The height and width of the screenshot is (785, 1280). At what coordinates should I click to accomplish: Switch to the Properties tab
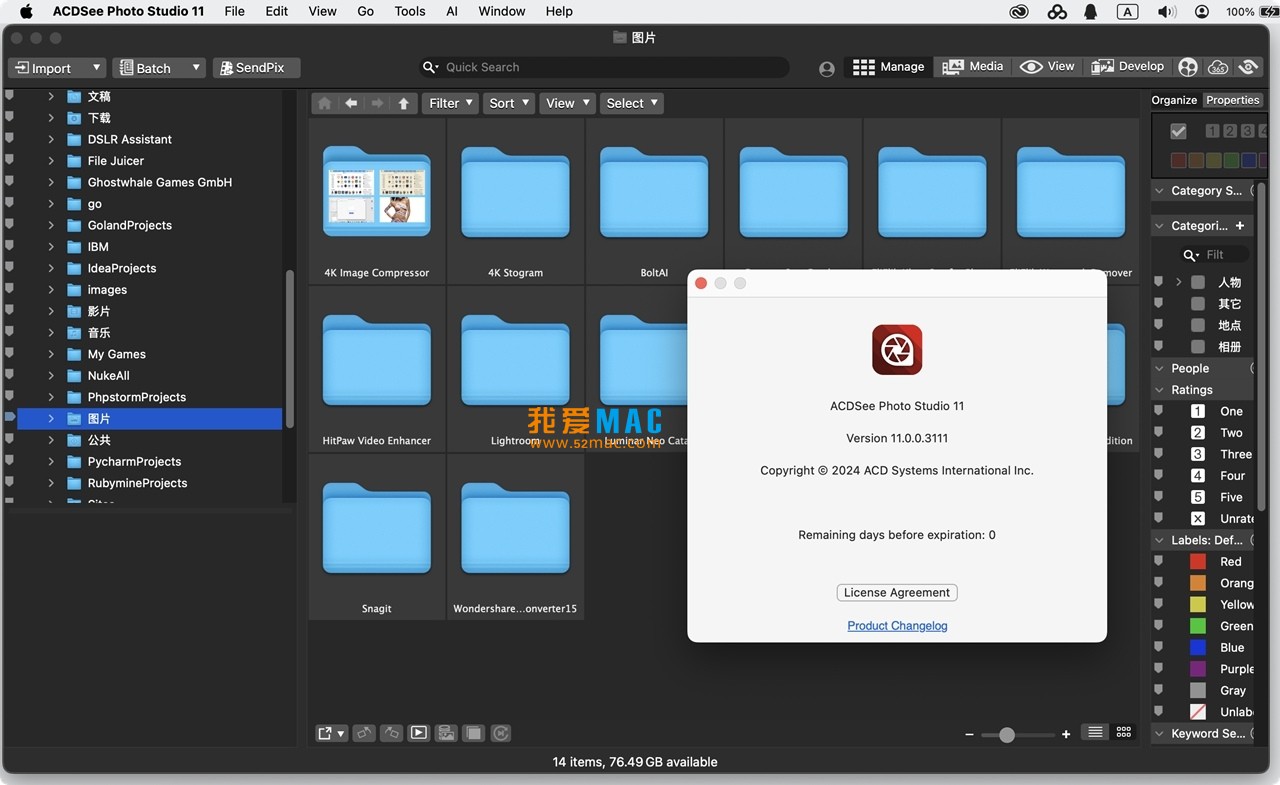tap(1232, 100)
